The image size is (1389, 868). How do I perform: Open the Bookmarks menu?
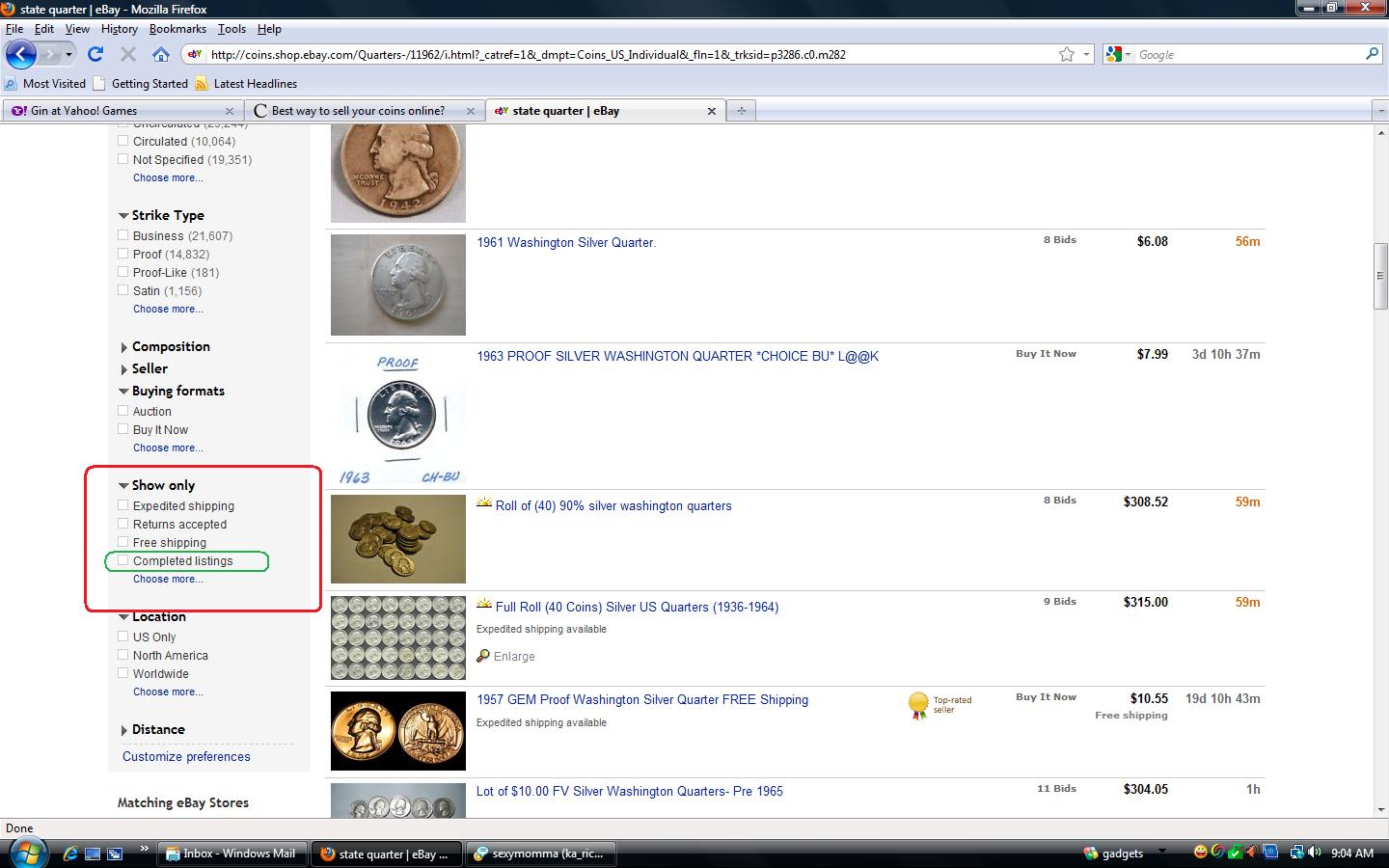177,29
